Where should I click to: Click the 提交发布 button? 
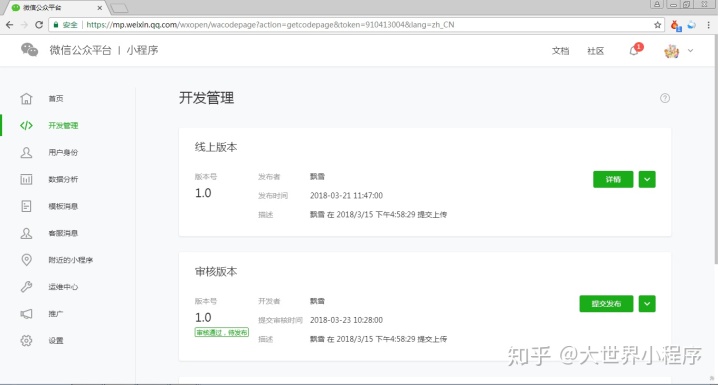606,304
